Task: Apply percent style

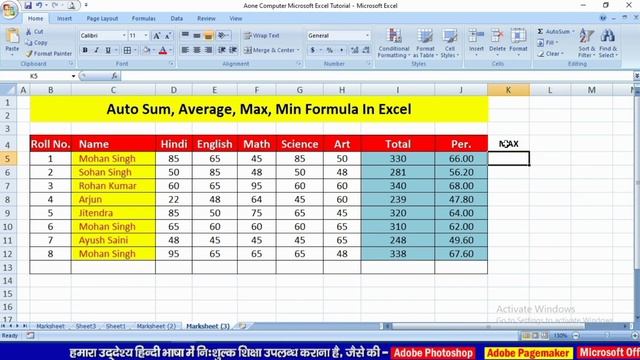Action: 329,50
